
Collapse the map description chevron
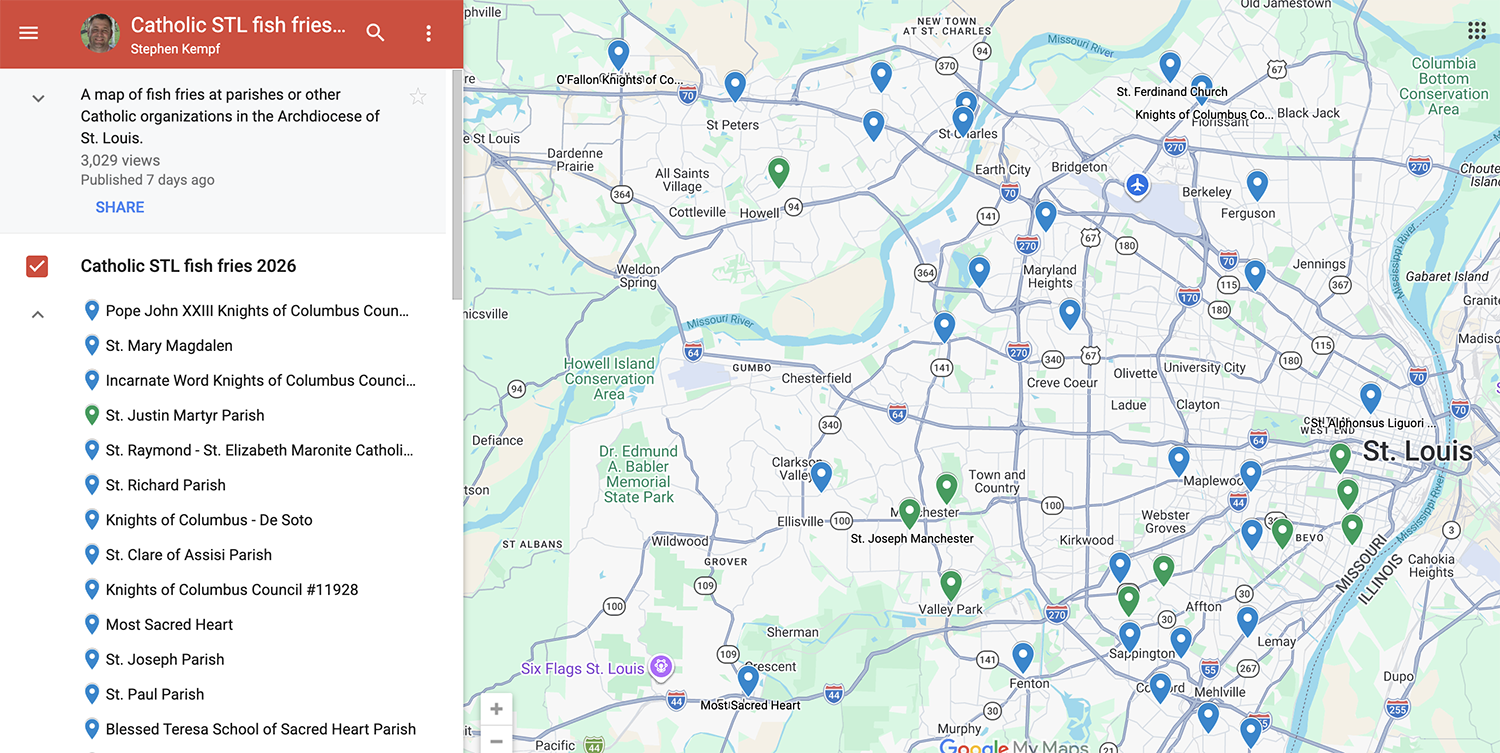(38, 98)
